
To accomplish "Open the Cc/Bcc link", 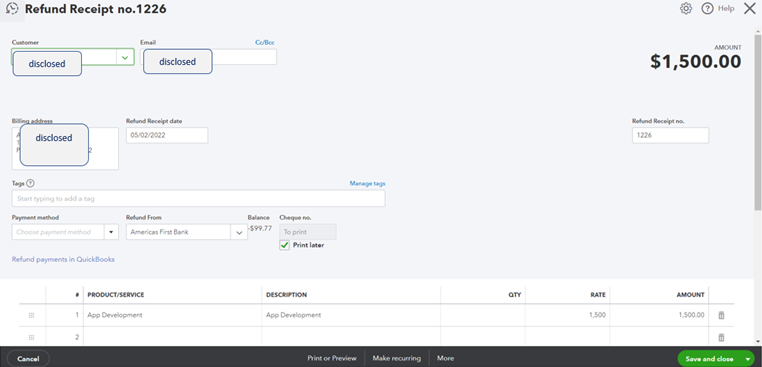I will 265,42.
